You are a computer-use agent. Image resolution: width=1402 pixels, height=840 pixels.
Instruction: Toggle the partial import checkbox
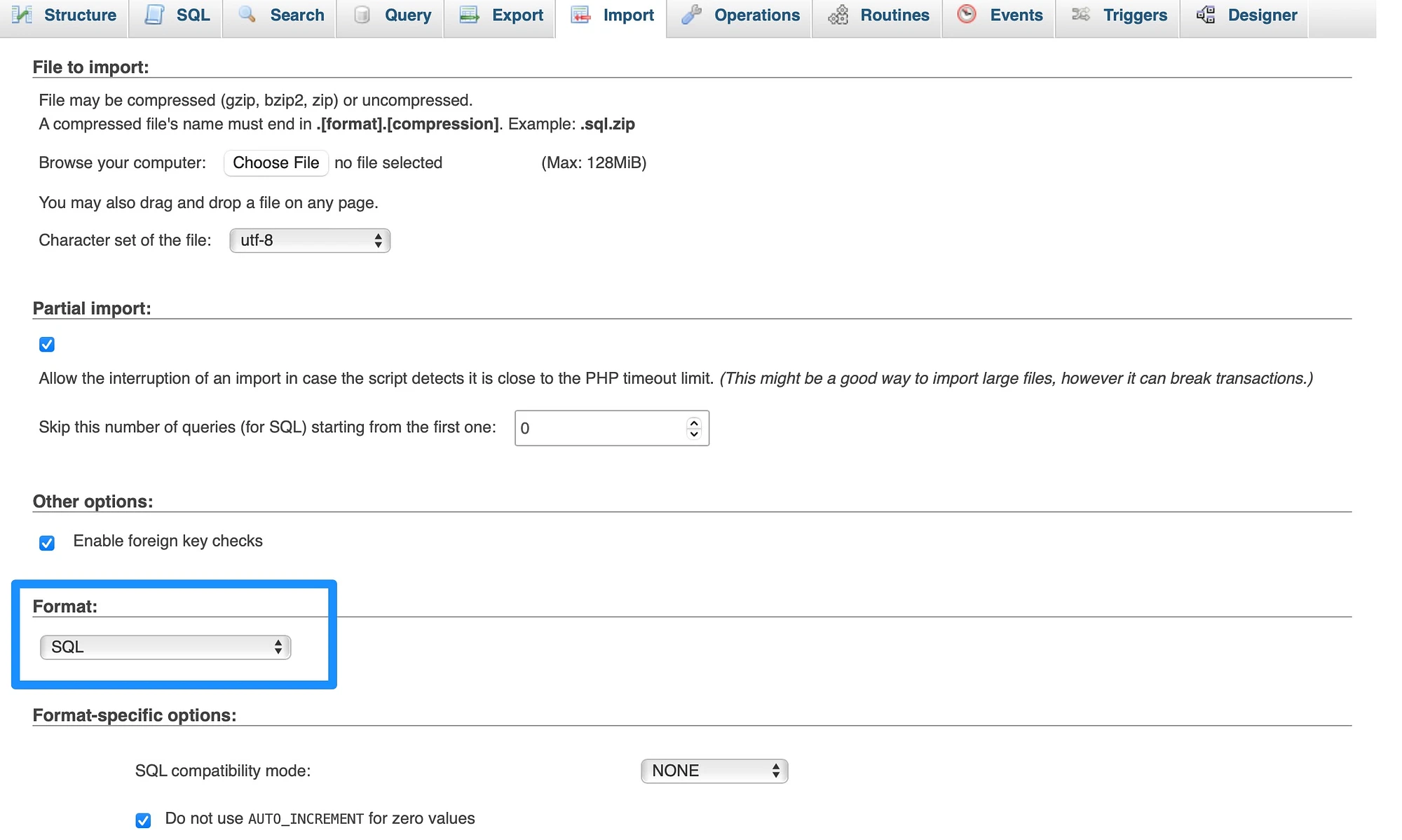tap(46, 343)
